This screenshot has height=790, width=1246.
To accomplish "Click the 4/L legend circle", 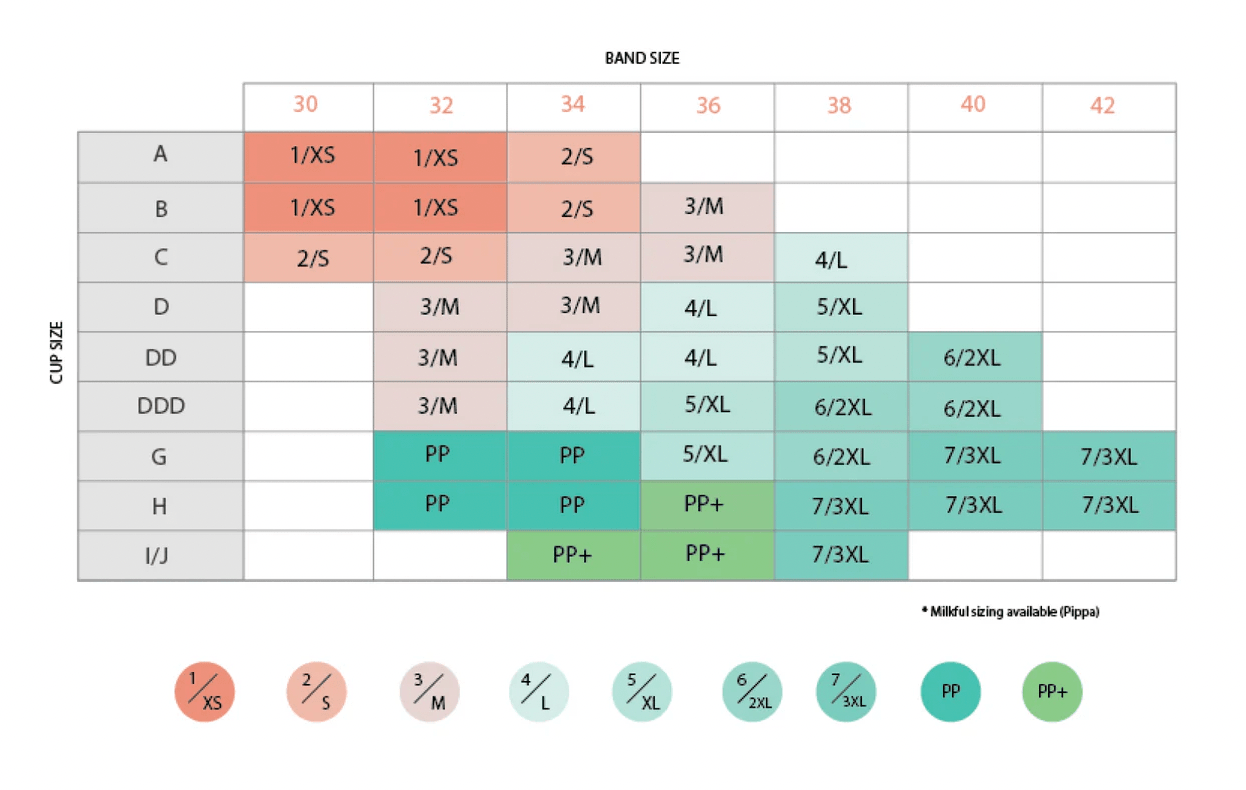I will click(538, 692).
